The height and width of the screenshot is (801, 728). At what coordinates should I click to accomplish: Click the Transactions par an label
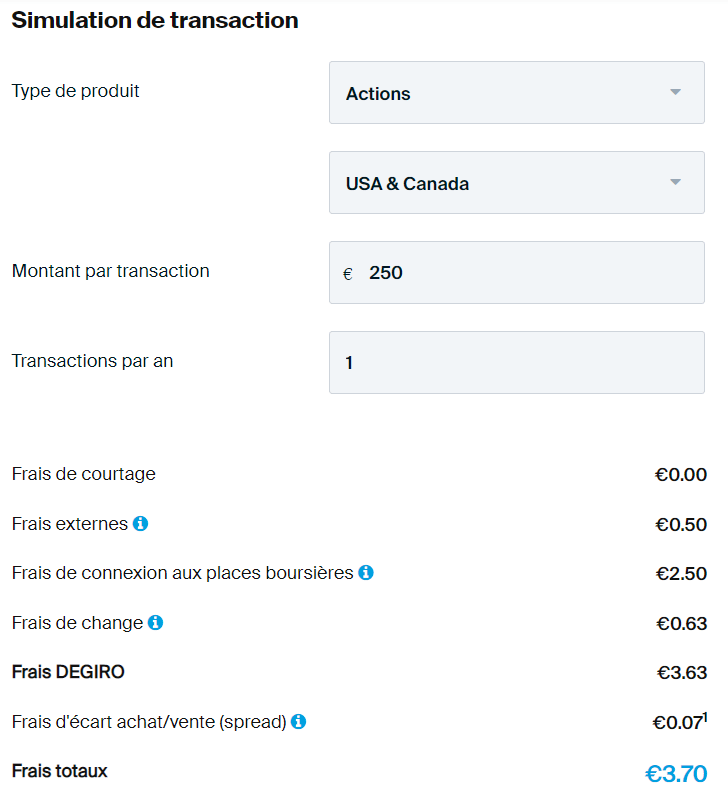point(92,361)
